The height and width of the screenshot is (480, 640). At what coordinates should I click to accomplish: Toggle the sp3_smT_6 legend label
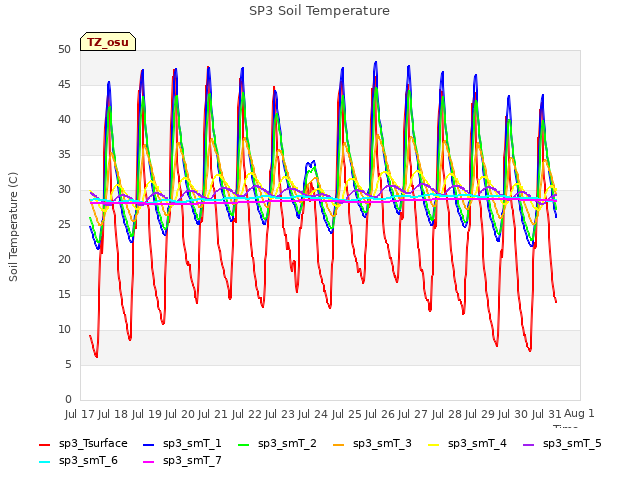click(88, 460)
